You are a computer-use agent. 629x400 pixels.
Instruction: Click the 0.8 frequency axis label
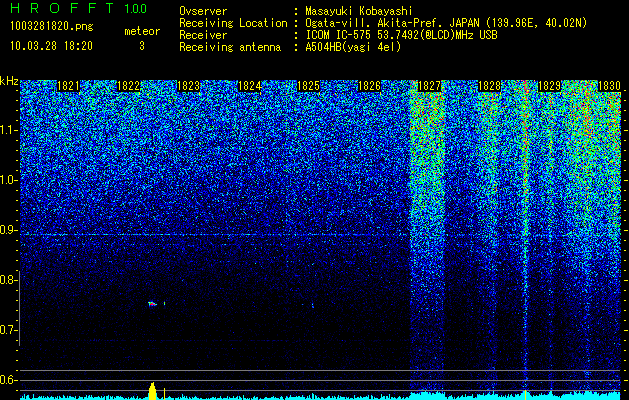8,280
